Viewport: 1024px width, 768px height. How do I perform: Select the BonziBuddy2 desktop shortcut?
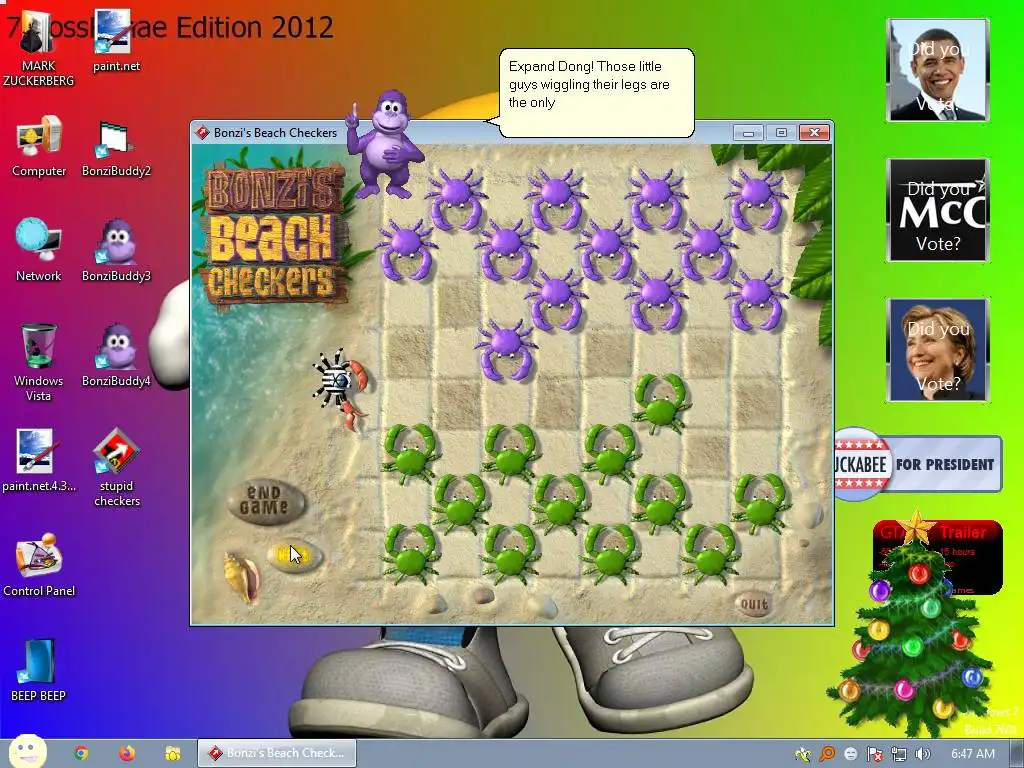pyautogui.click(x=116, y=149)
